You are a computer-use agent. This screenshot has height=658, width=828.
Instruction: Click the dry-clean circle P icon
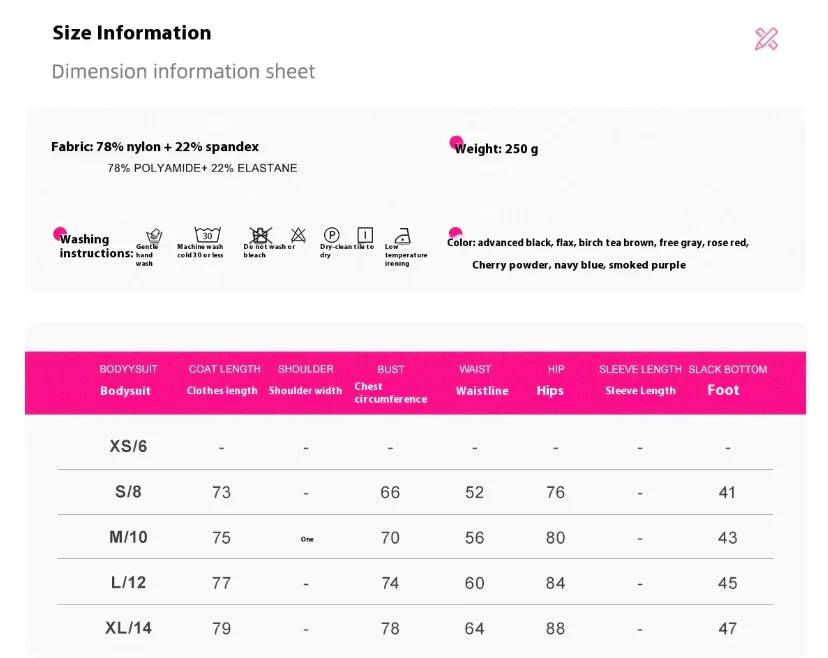point(332,235)
